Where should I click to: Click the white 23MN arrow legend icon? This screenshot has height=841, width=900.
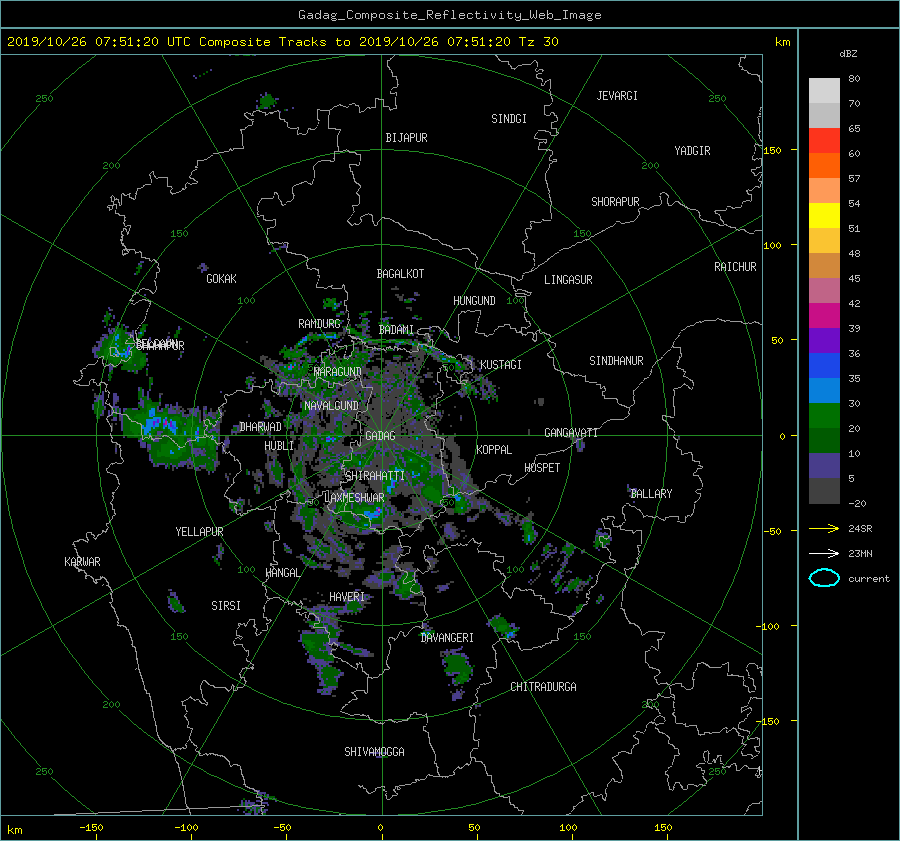point(824,553)
